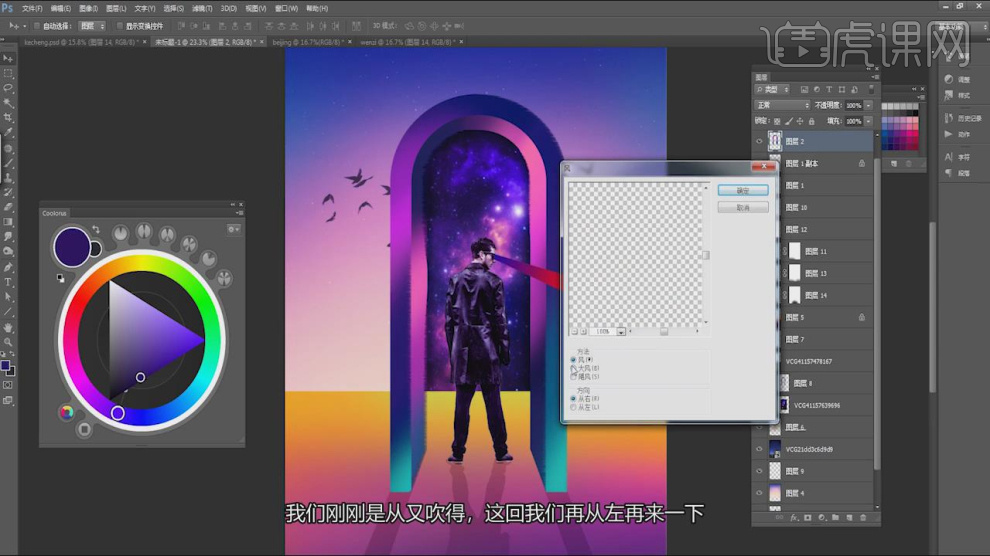This screenshot has width=990, height=556.
Task: Open History panel icon (历史记录)
Action: [949, 118]
